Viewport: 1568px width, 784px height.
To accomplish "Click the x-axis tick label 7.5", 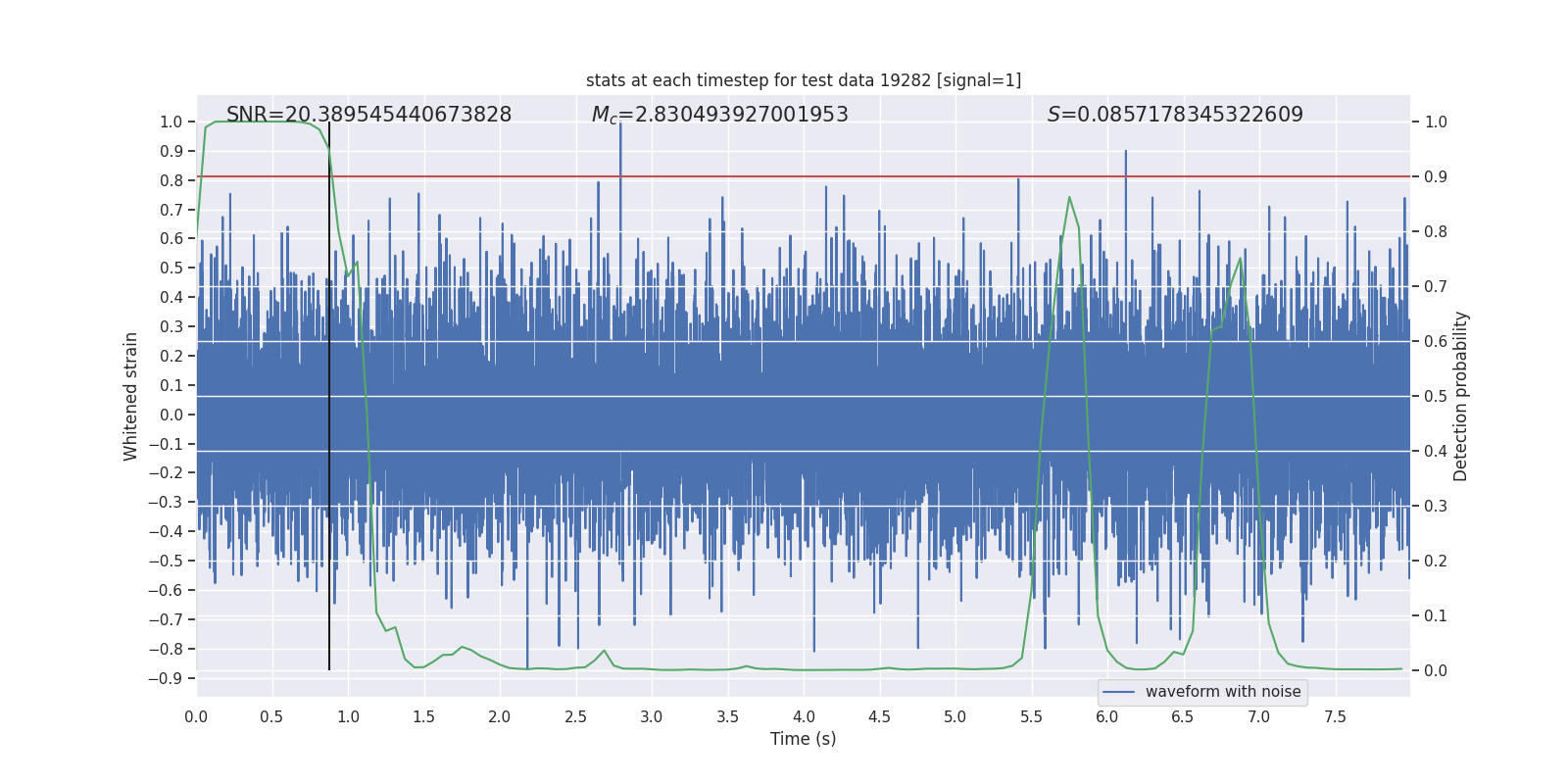I will [x=1335, y=716].
